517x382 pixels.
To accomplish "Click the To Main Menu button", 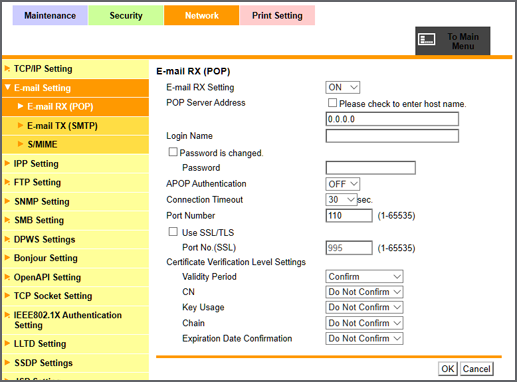I will [453, 41].
